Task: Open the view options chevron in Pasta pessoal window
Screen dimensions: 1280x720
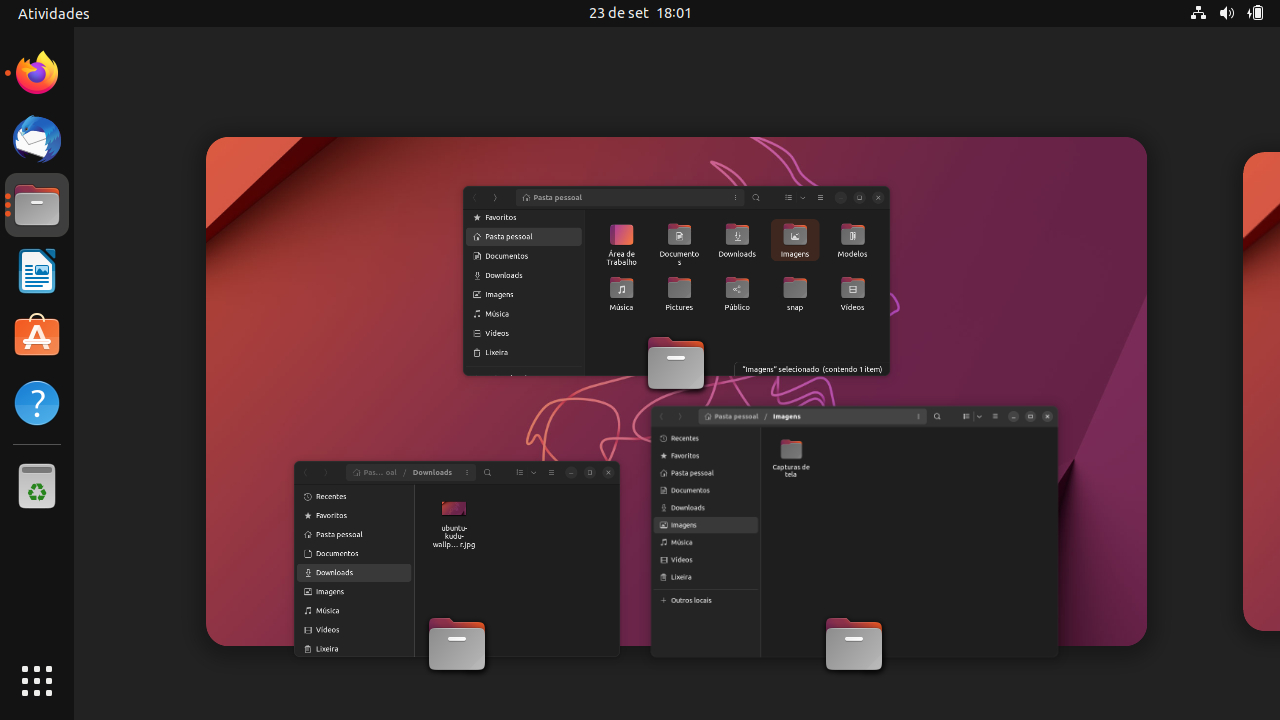Action: coord(803,197)
